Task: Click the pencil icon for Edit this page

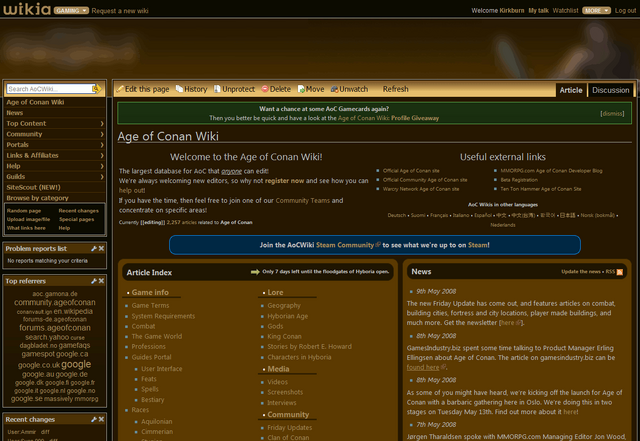Action: click(120, 89)
